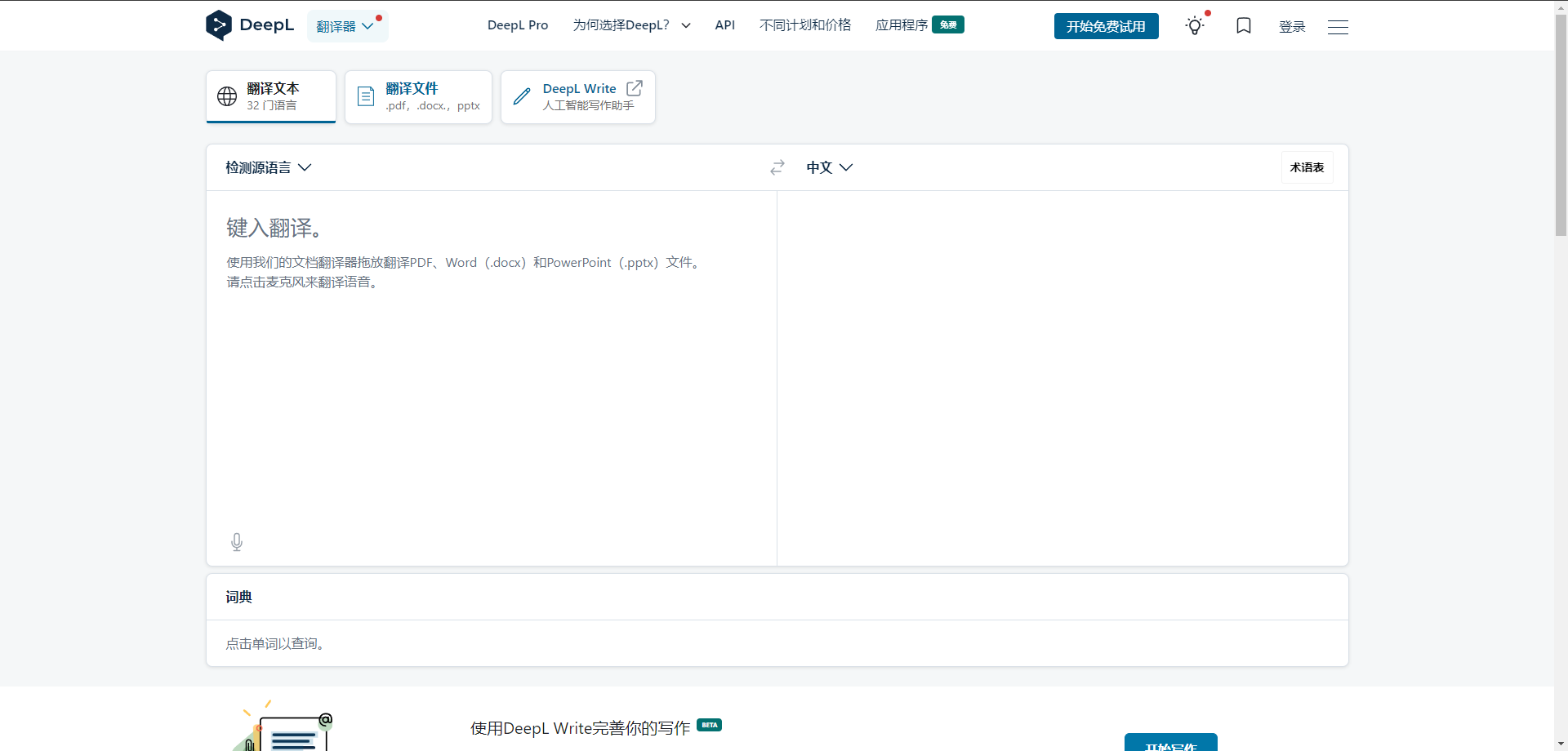Click the globe icon on translate text tab
Image resolution: width=1568 pixels, height=751 pixels.
click(x=227, y=96)
